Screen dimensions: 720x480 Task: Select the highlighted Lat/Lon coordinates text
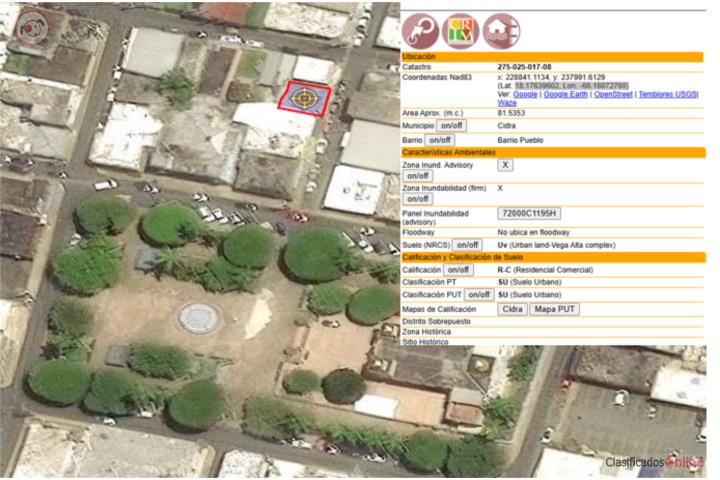coord(571,86)
